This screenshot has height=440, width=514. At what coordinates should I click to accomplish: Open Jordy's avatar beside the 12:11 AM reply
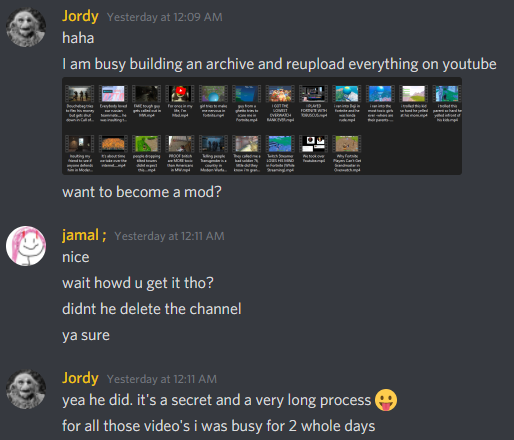click(x=26, y=389)
